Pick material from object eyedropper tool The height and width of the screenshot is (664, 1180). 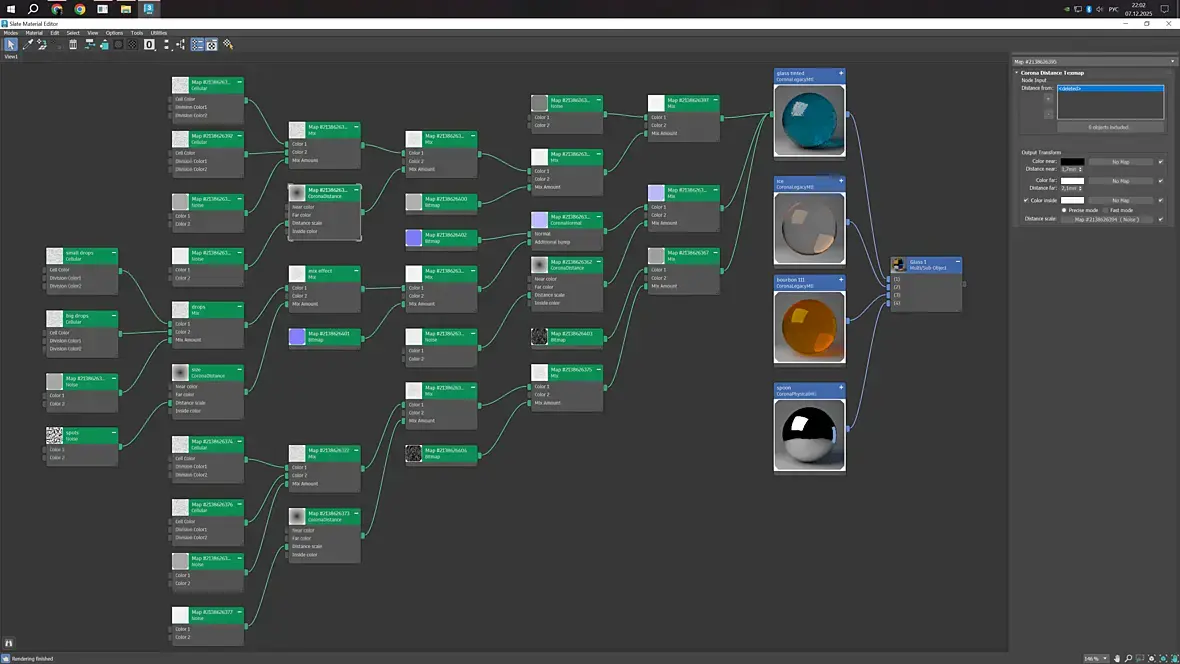pos(27,45)
